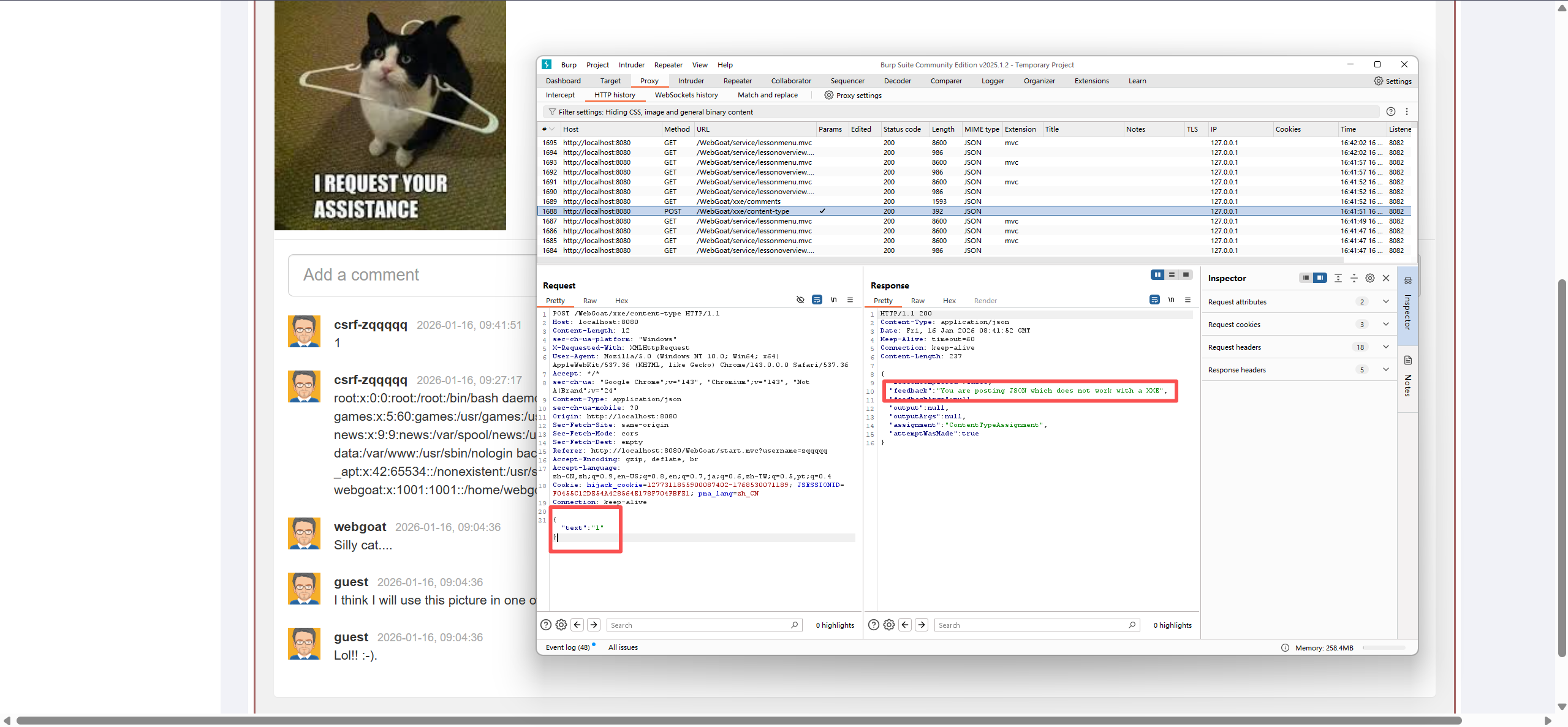Open Event log in status bar

567,647
